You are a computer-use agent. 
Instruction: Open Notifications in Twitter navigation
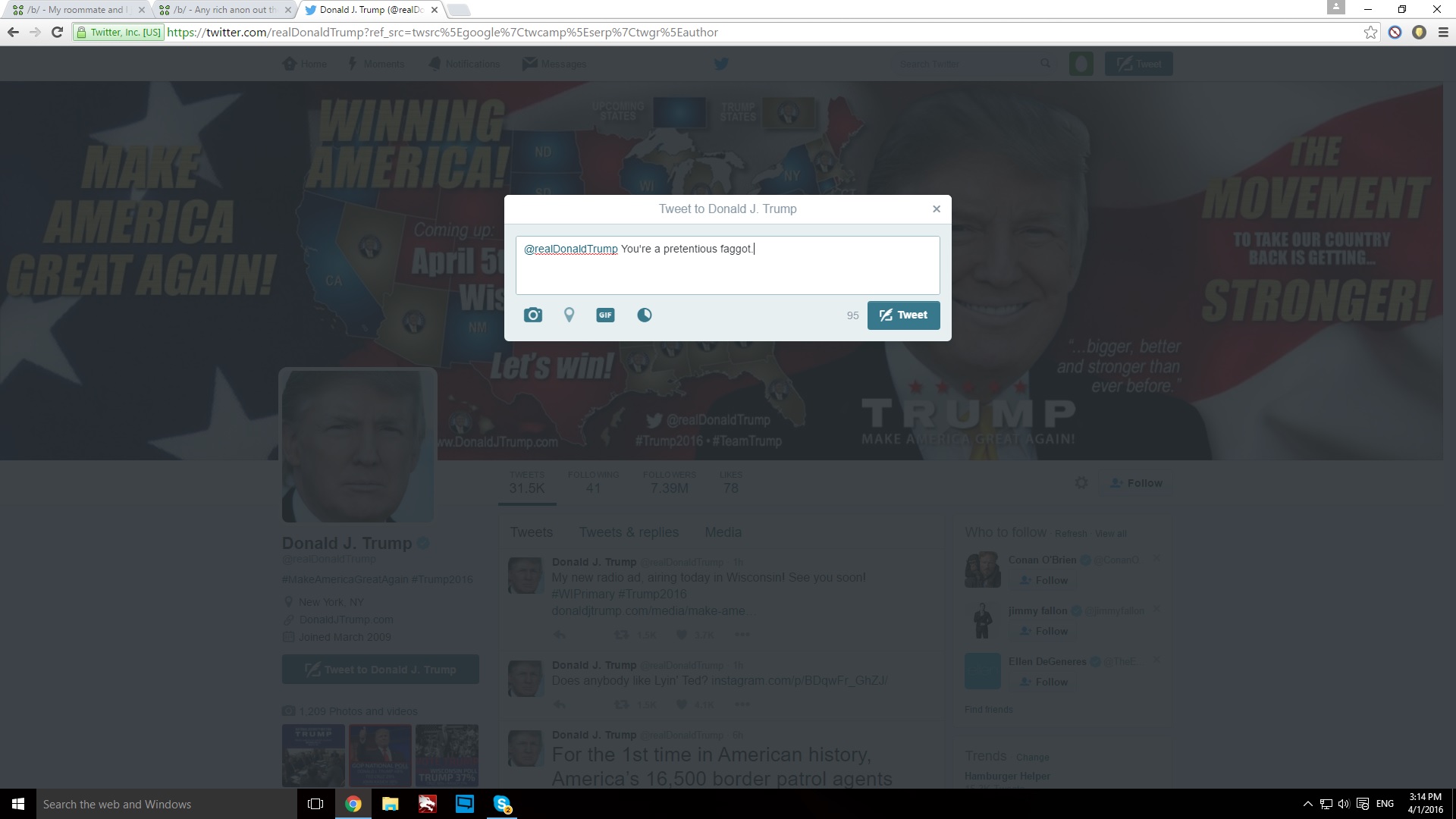click(464, 64)
